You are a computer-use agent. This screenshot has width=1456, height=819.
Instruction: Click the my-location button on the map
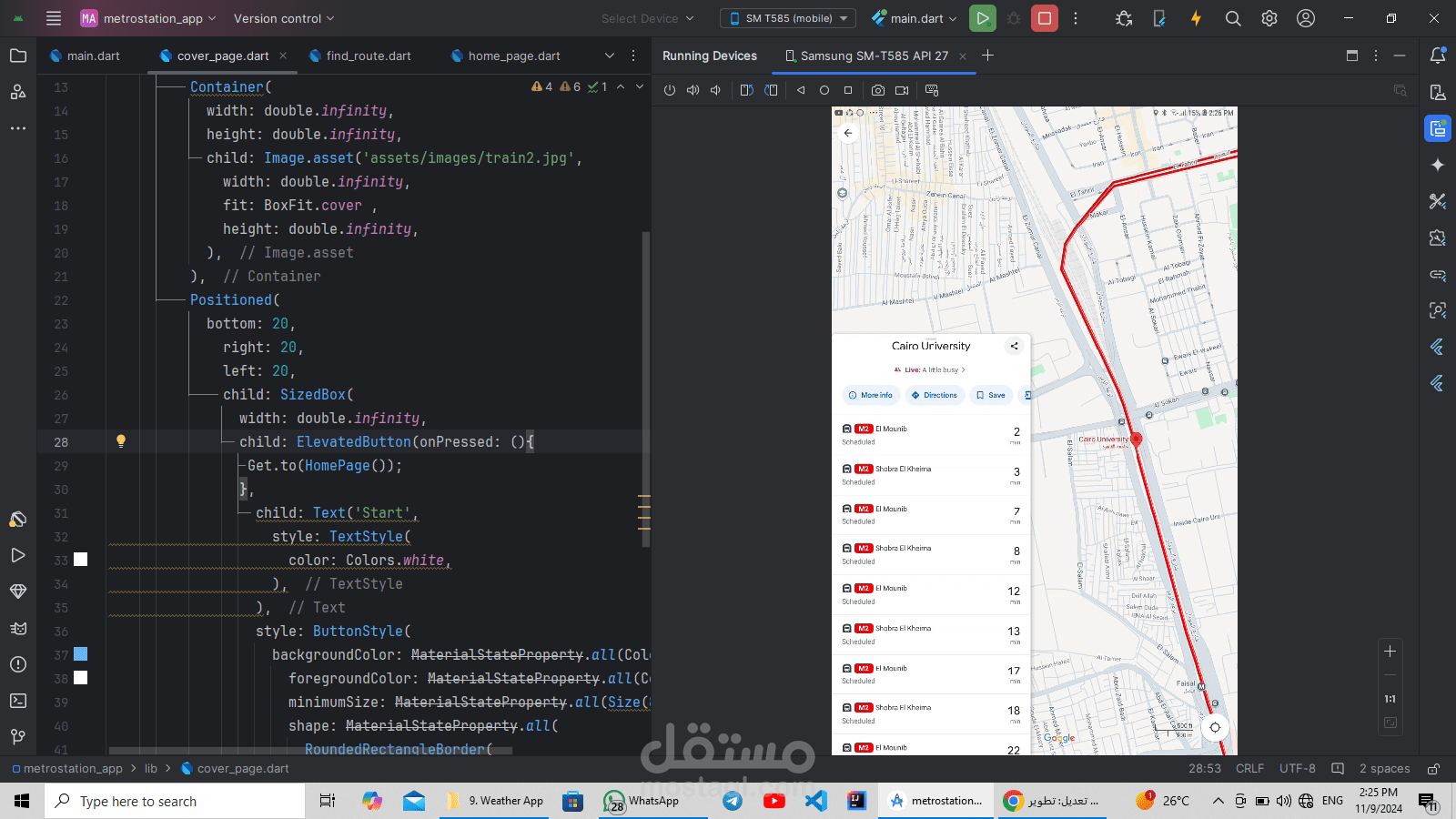(1215, 727)
